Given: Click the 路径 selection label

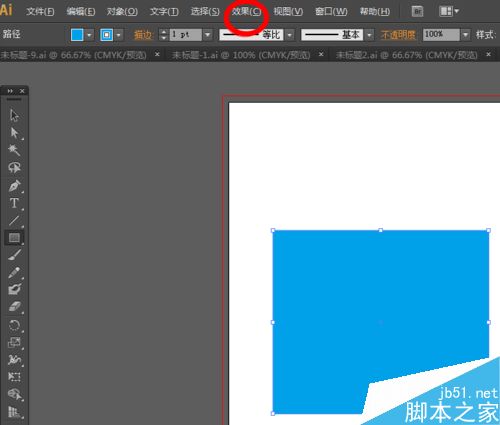Looking at the screenshot, I should [x=12, y=34].
